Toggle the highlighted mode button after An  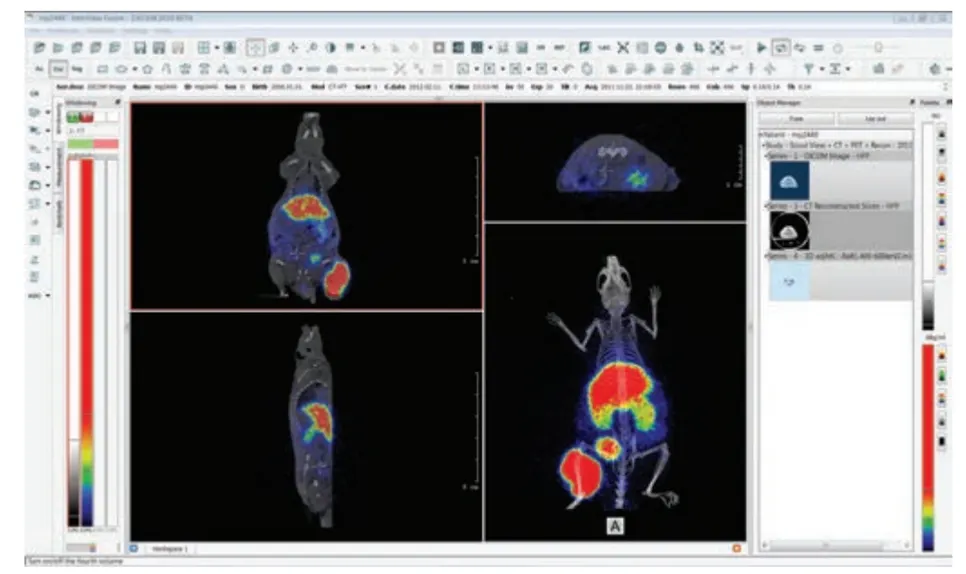[x=58, y=69]
